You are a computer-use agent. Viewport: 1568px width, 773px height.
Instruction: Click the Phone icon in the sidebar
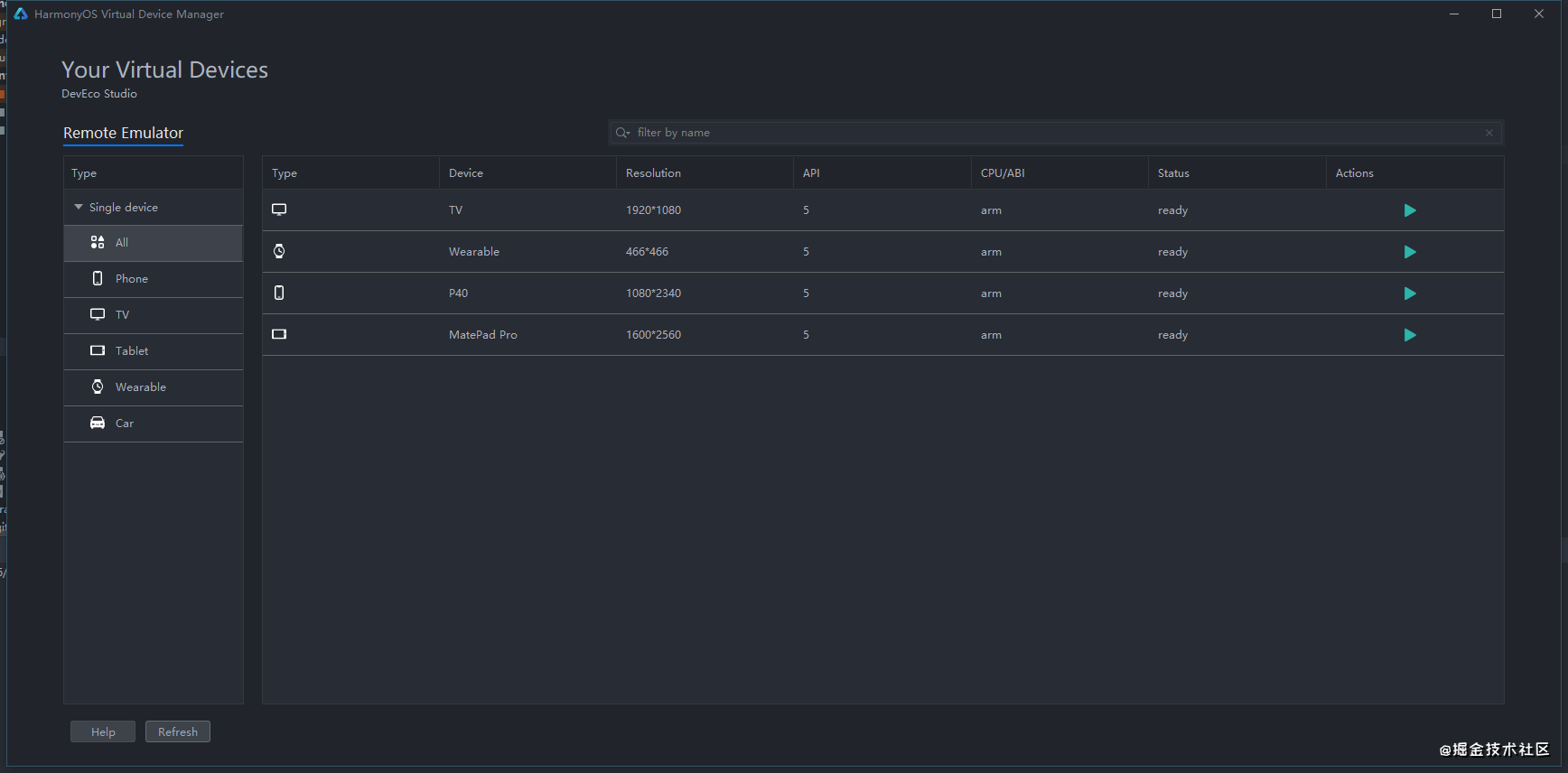point(98,278)
